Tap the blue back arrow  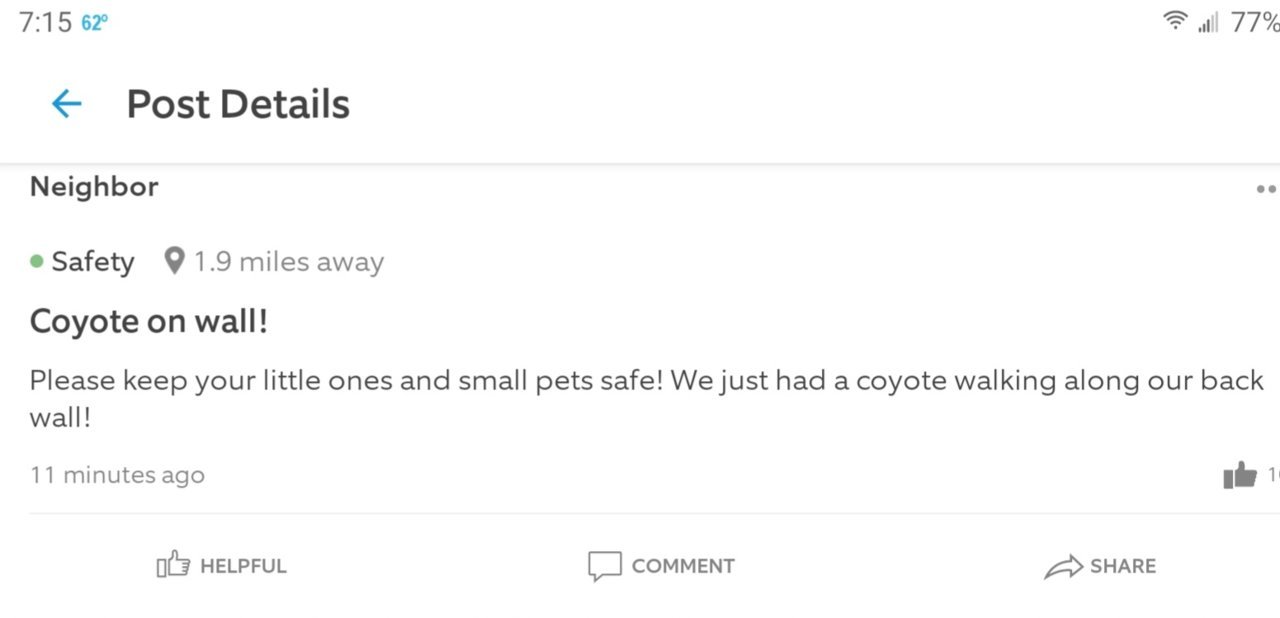click(x=66, y=103)
